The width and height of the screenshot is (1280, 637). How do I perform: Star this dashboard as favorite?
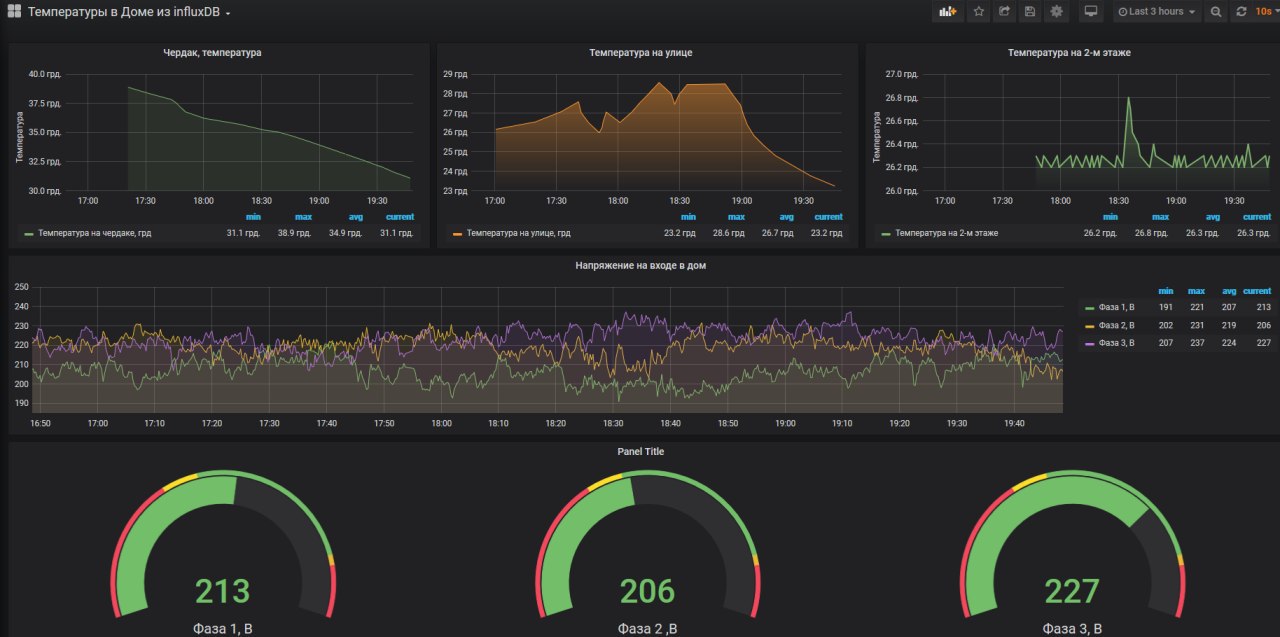tap(979, 12)
